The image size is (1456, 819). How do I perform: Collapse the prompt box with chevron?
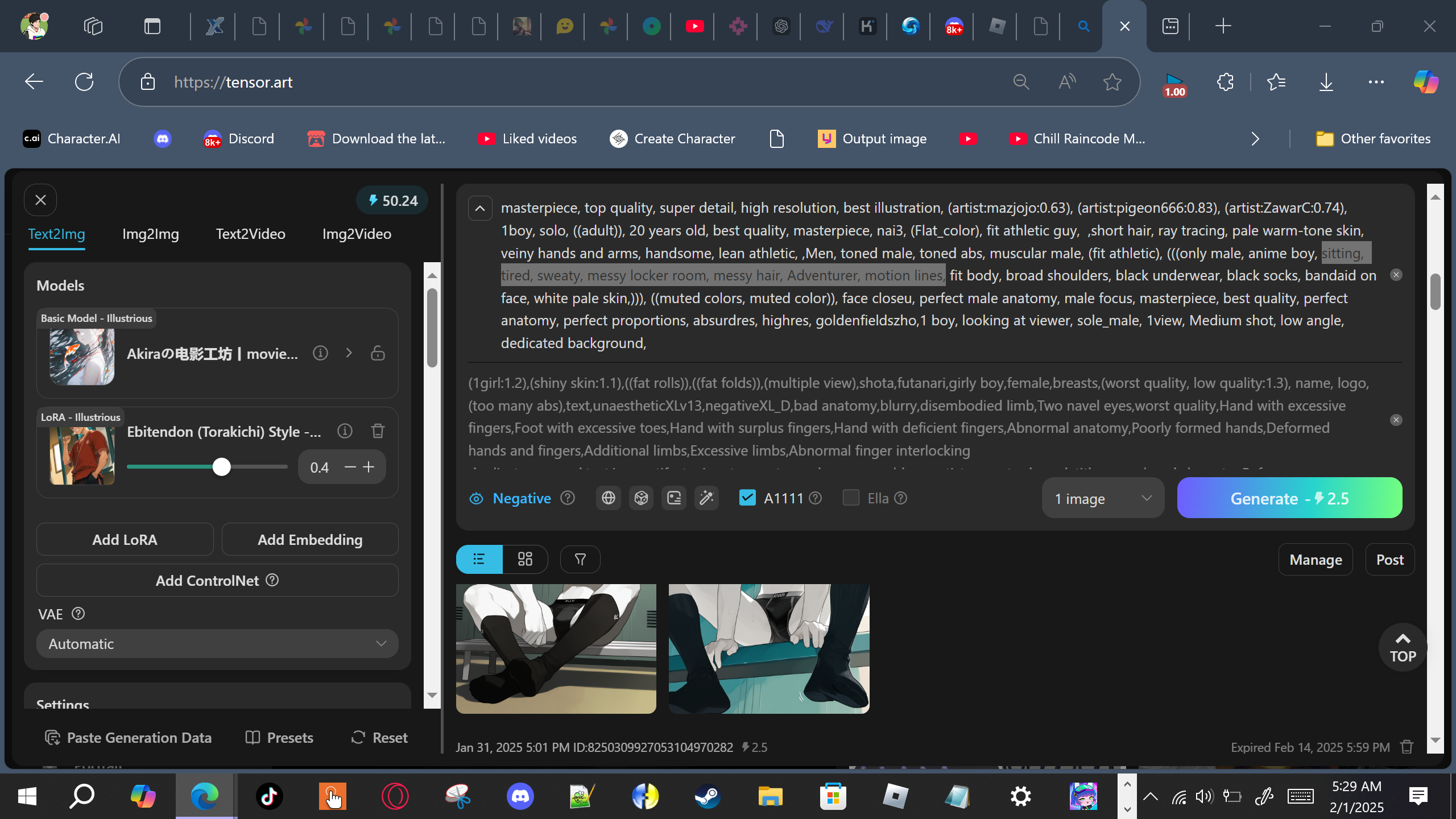480,208
